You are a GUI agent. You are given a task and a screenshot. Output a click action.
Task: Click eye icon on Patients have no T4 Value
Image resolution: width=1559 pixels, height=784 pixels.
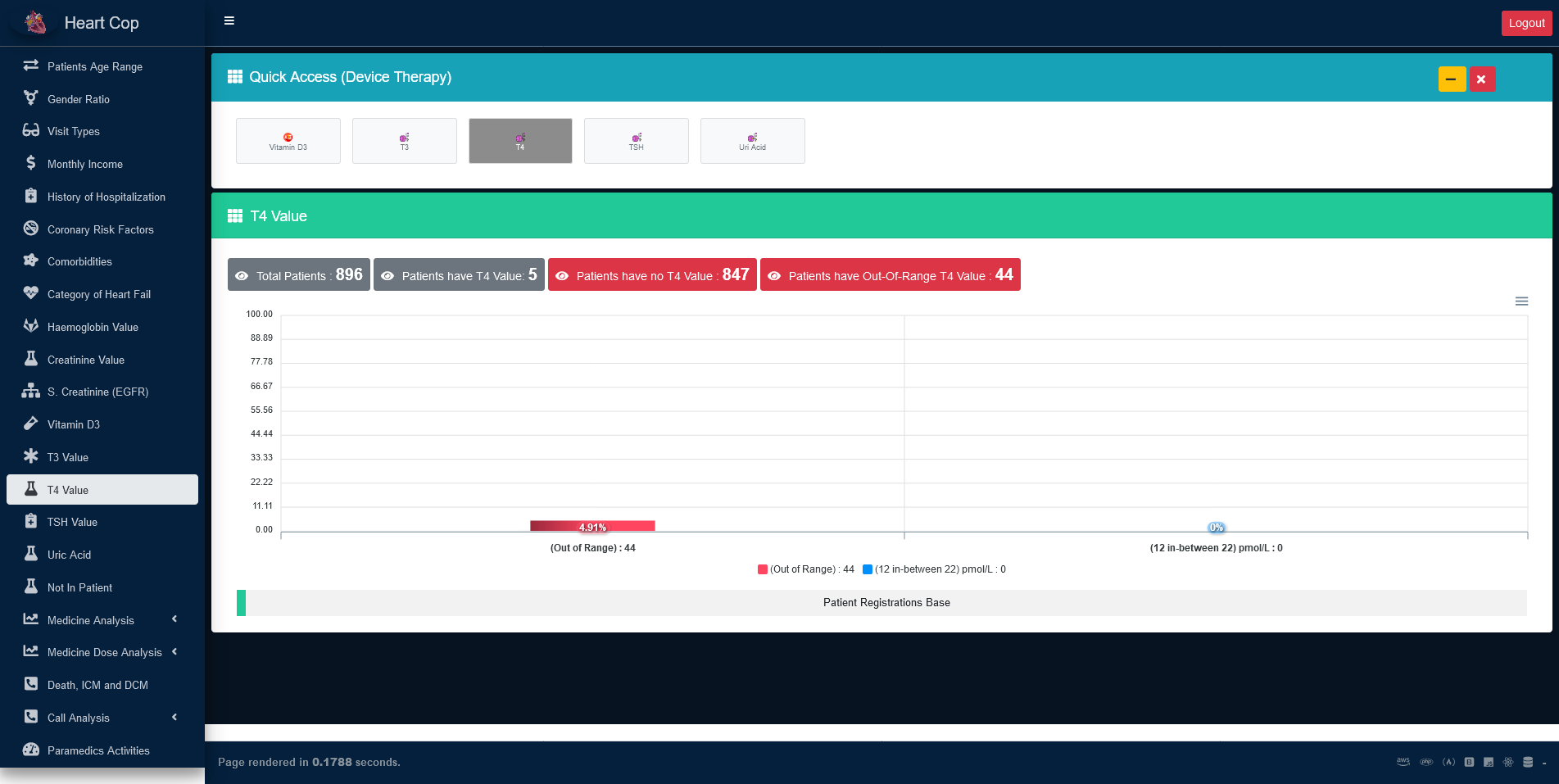562,276
